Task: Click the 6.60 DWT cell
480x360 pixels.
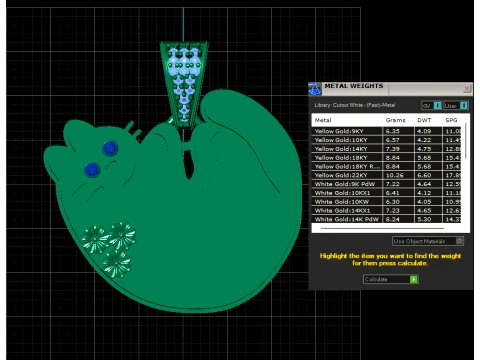Action: [x=428, y=175]
